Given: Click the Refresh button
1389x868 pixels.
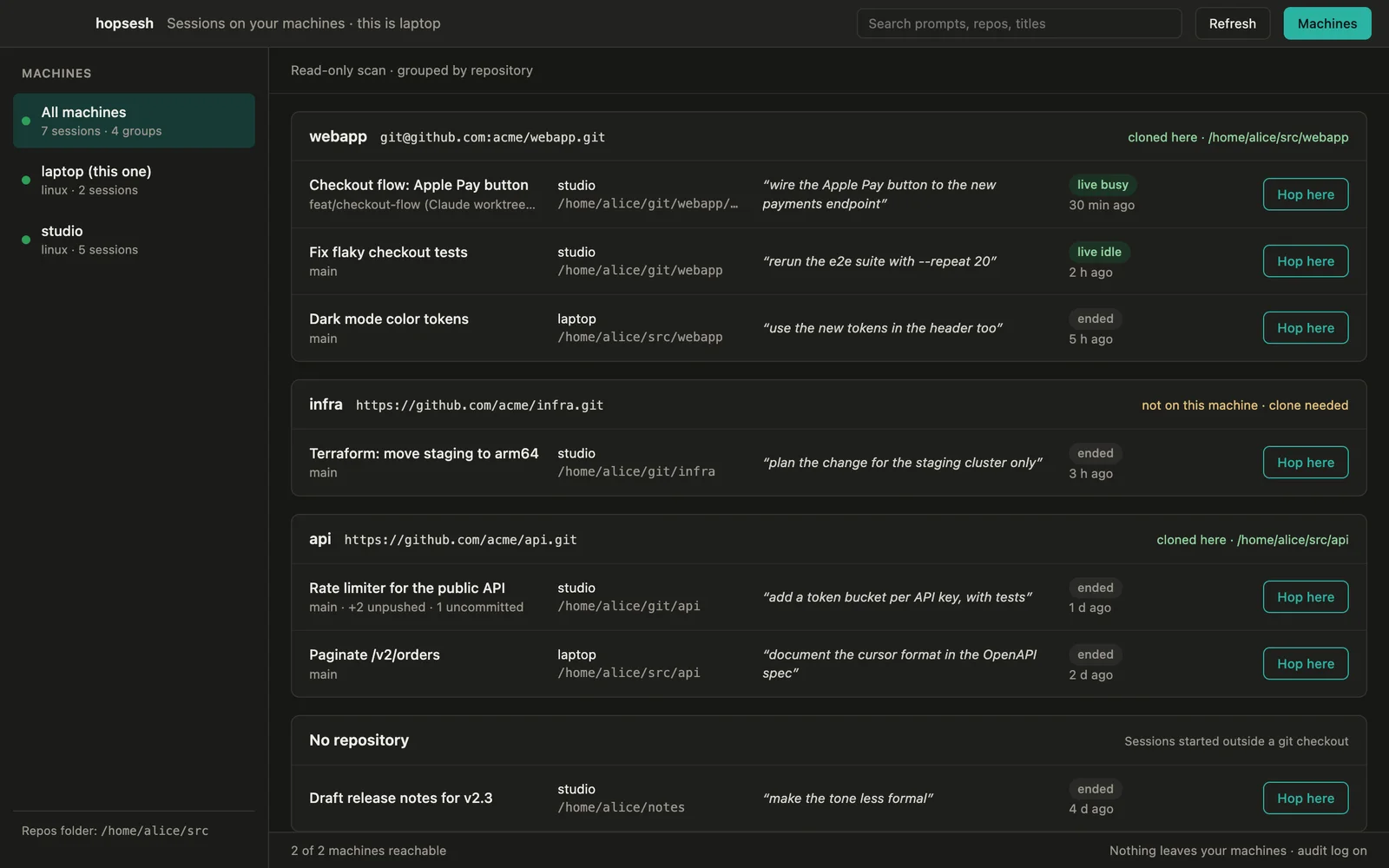Looking at the screenshot, I should 1232,23.
